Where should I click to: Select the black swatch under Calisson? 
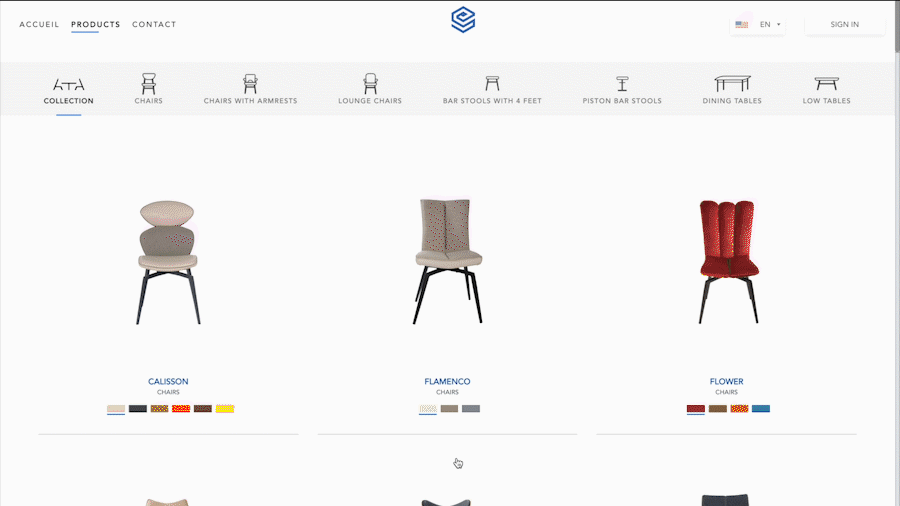[x=138, y=408]
